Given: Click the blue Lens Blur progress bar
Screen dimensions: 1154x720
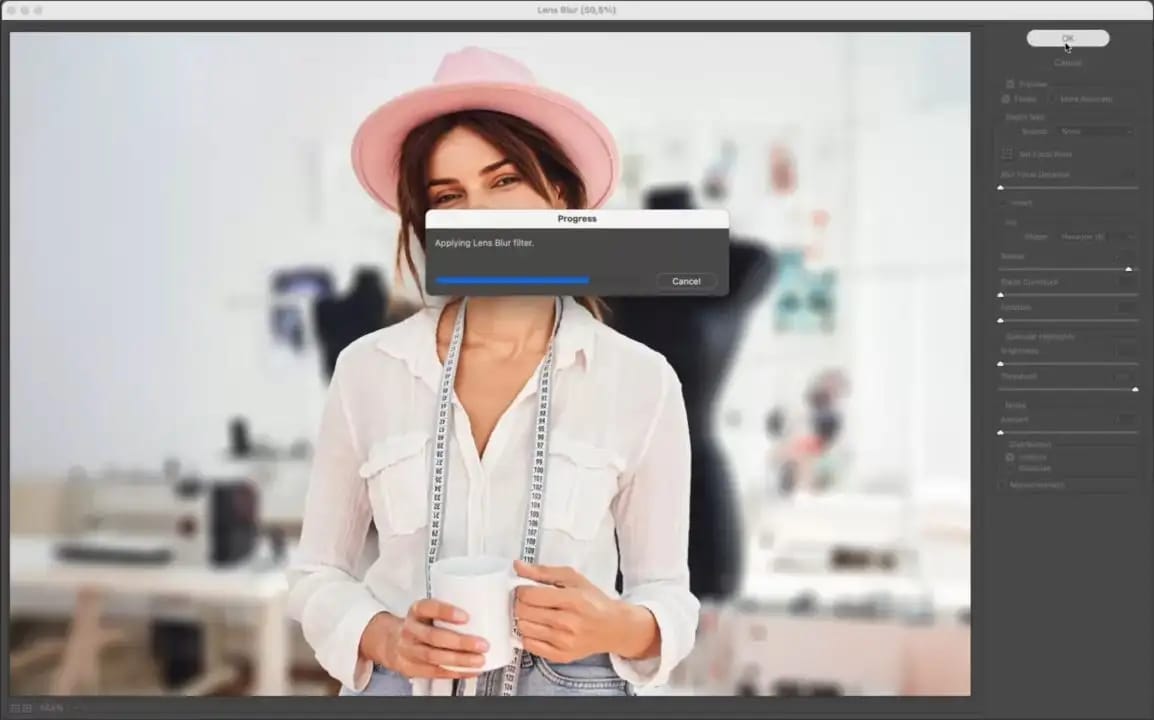Looking at the screenshot, I should click(x=512, y=280).
